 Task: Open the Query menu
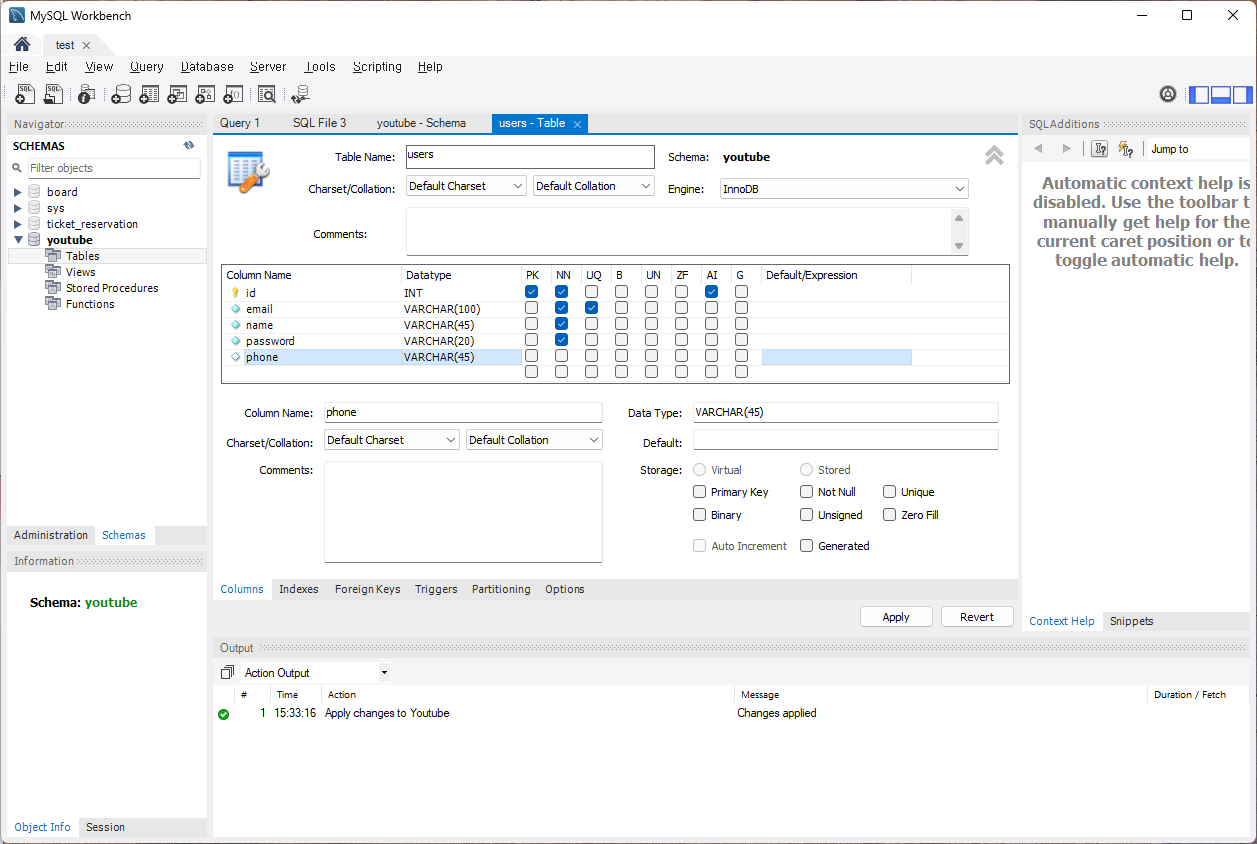coord(146,67)
